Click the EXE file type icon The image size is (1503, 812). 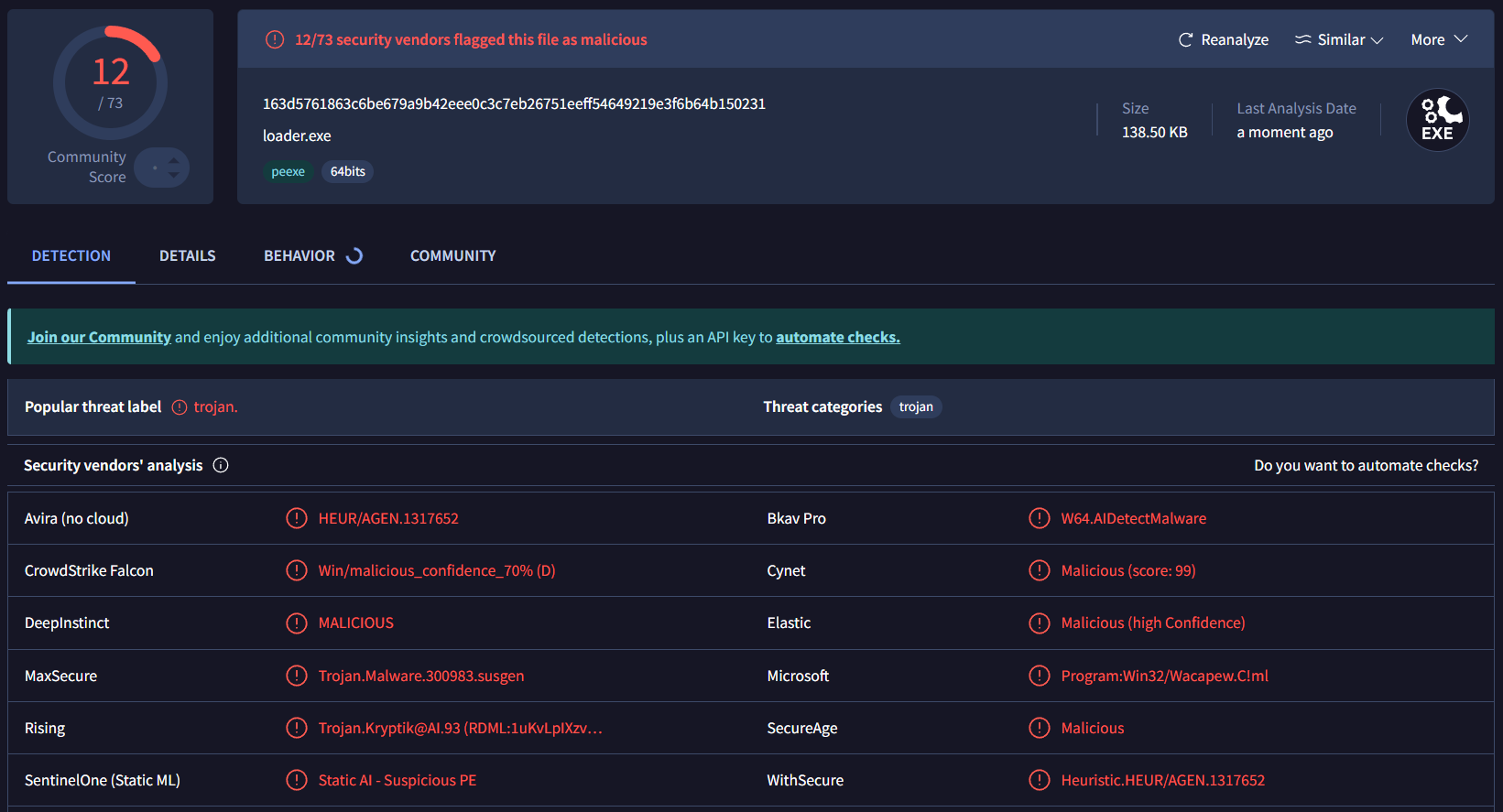pyautogui.click(x=1438, y=120)
